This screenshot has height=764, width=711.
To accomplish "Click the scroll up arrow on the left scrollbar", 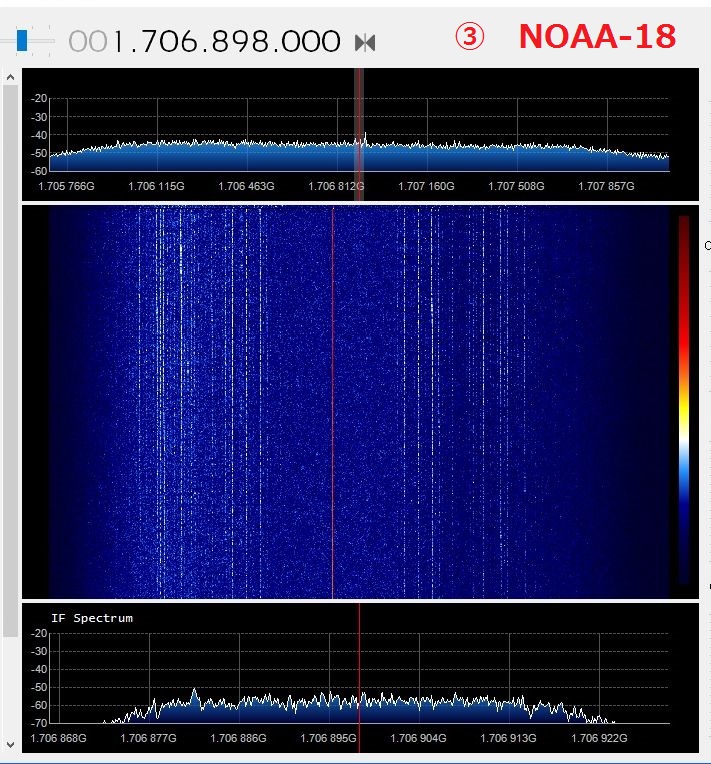I will click(x=10, y=77).
